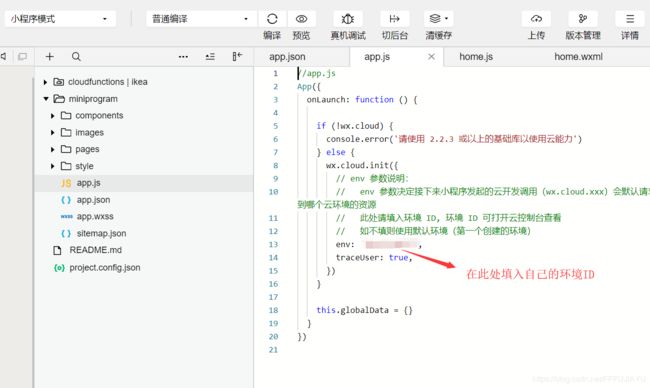Image resolution: width=650 pixels, height=388 pixels.
Task: Switch to the home.js editor tab
Action: pyautogui.click(x=476, y=57)
